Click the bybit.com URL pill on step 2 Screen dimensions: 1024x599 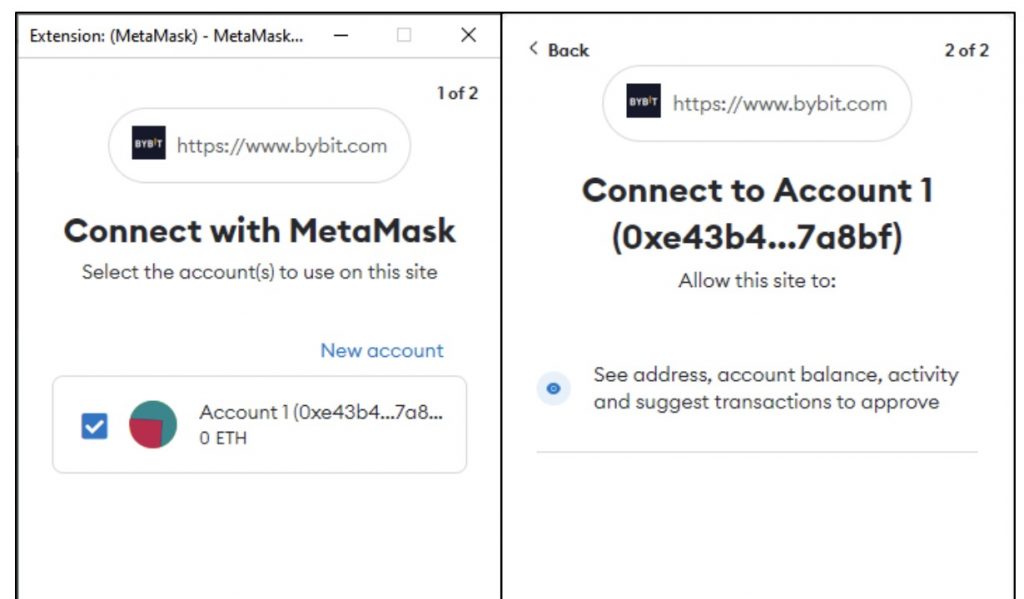coord(757,103)
